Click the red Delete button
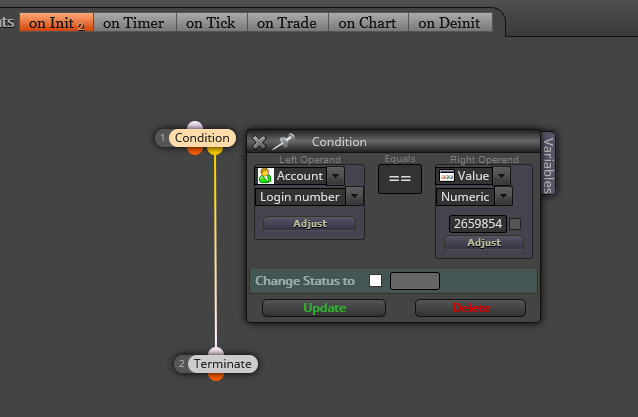Screen dimensions: 638x417 point(470,308)
